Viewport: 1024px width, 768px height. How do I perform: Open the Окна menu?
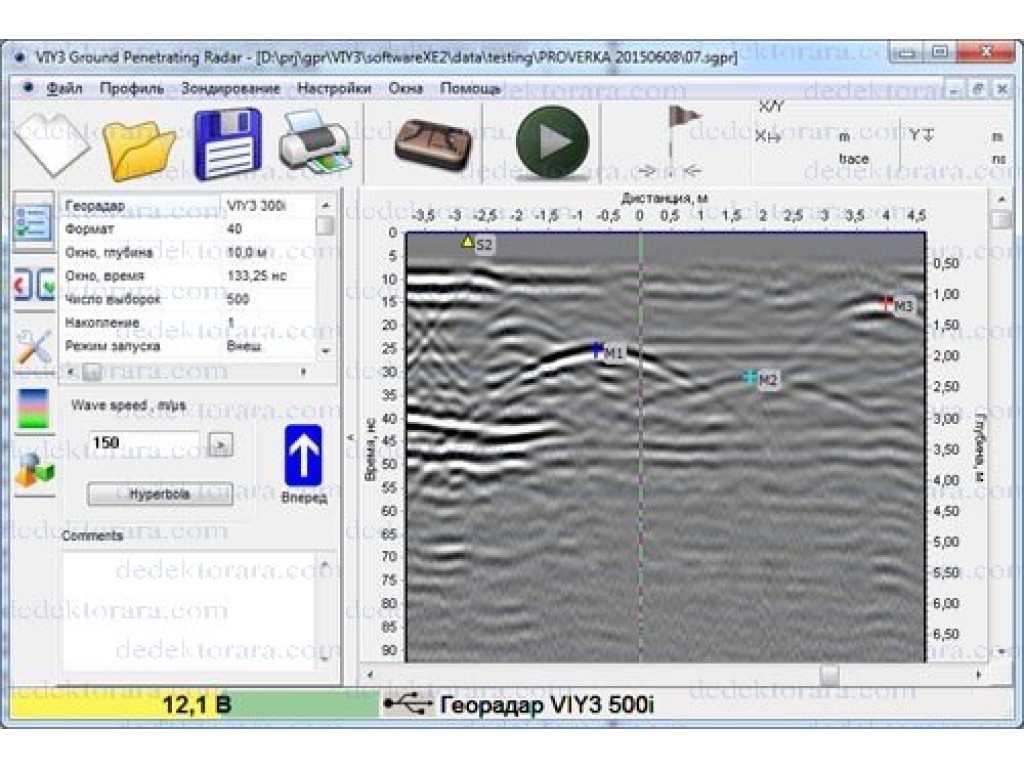pyautogui.click(x=406, y=88)
